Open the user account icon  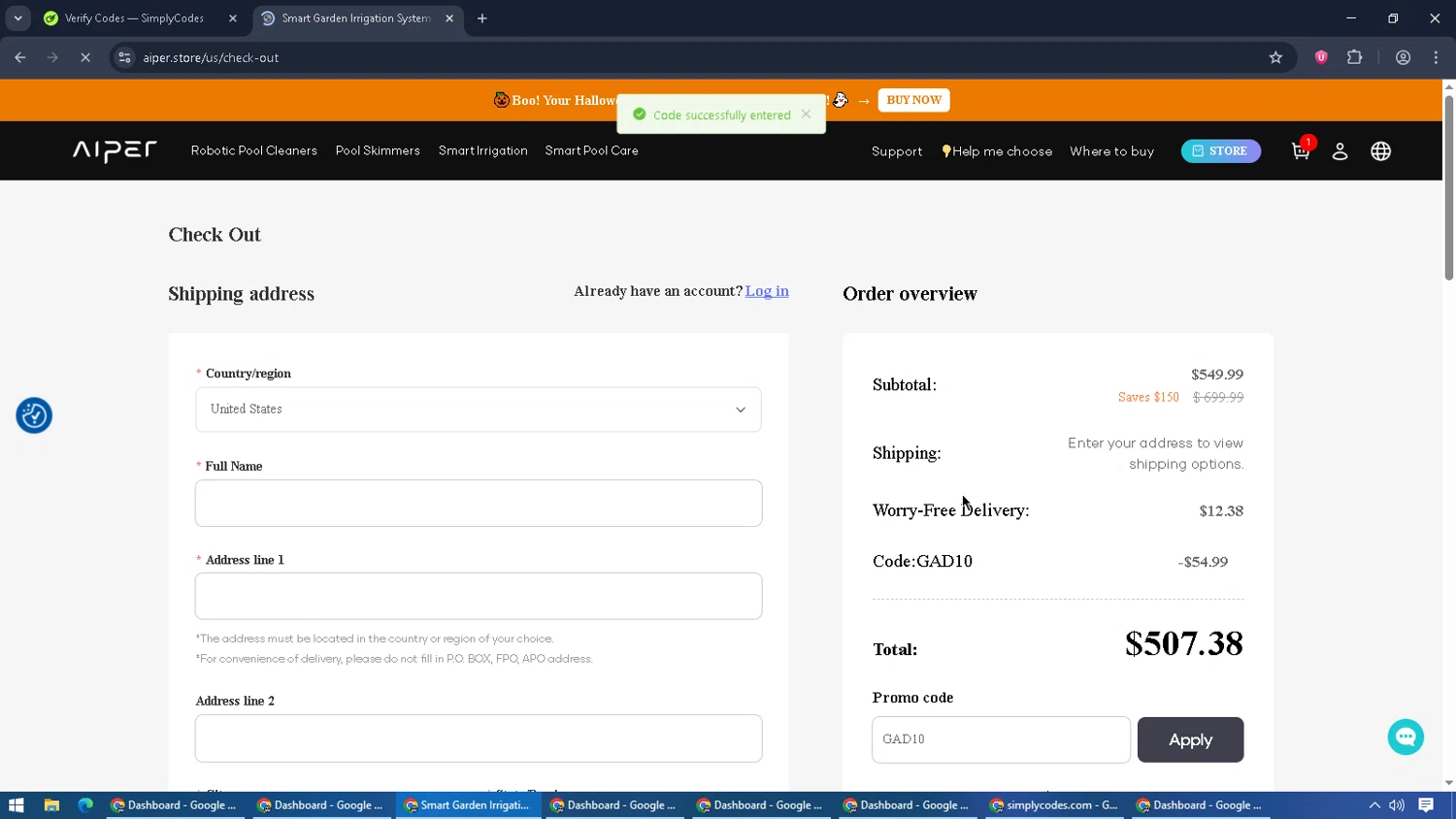pos(1340,151)
